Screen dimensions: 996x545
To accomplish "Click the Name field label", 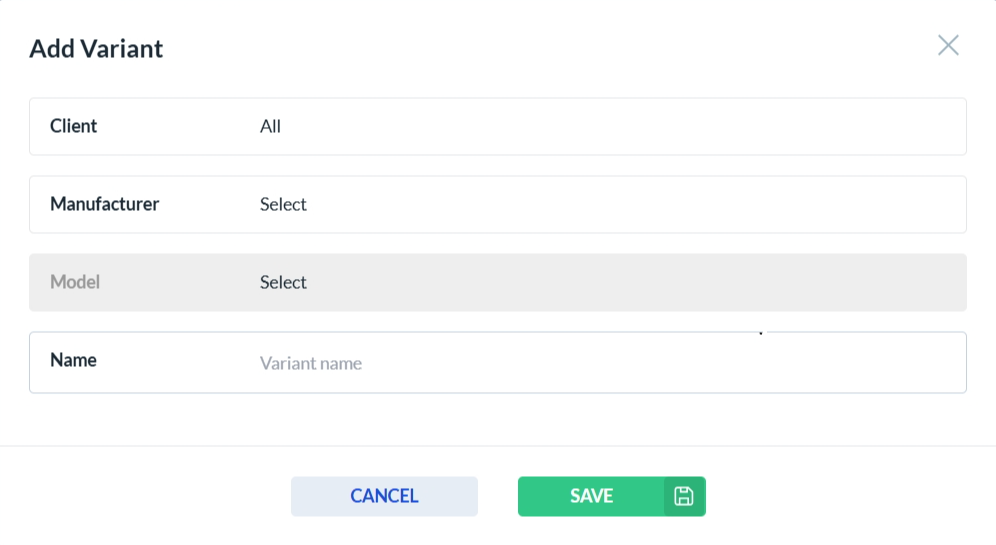I will tap(73, 360).
